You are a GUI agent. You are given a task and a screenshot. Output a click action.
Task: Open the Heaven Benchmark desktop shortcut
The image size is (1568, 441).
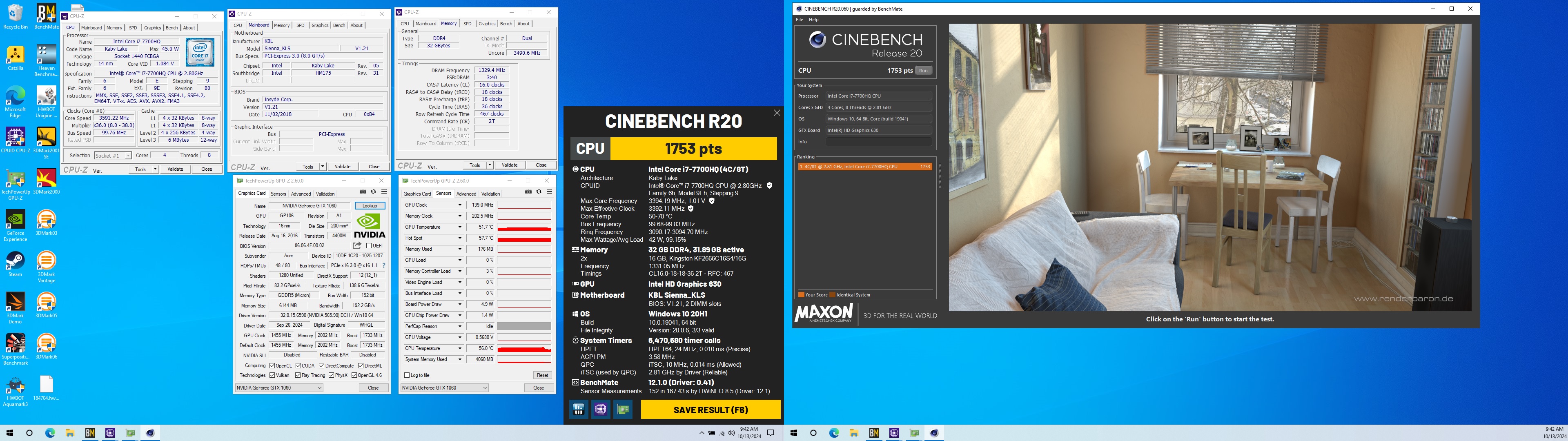pos(46,60)
